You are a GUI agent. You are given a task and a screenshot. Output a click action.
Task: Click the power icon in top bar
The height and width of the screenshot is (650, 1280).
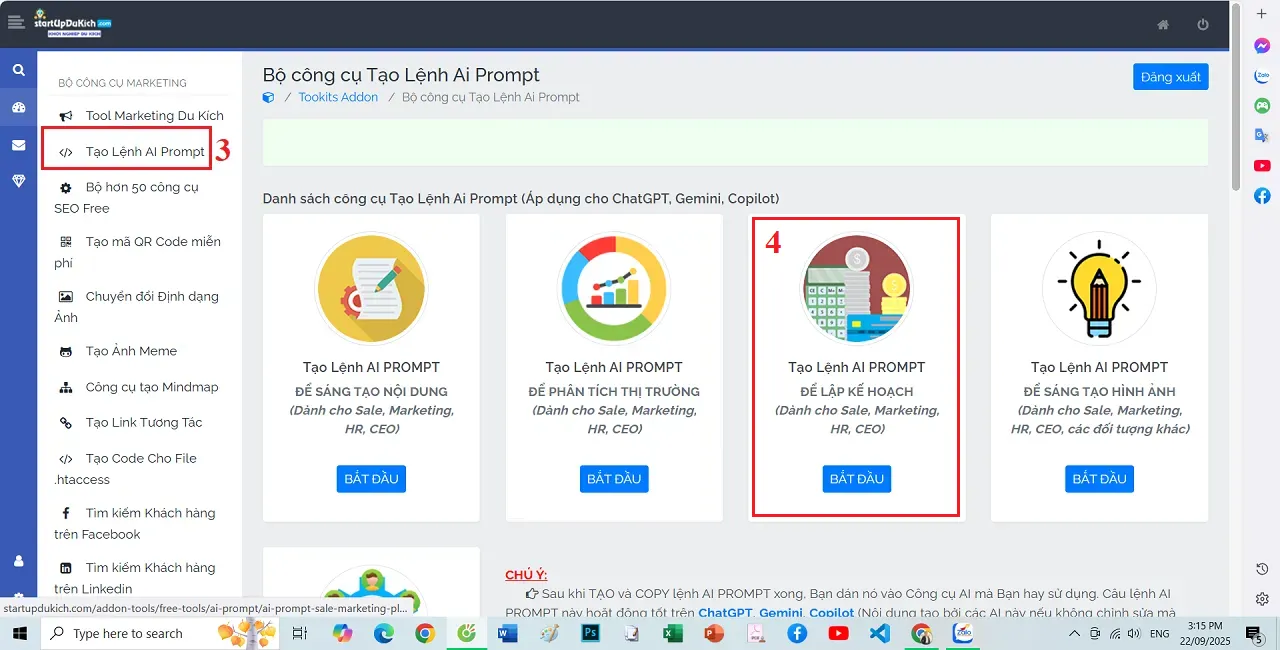coord(1202,23)
